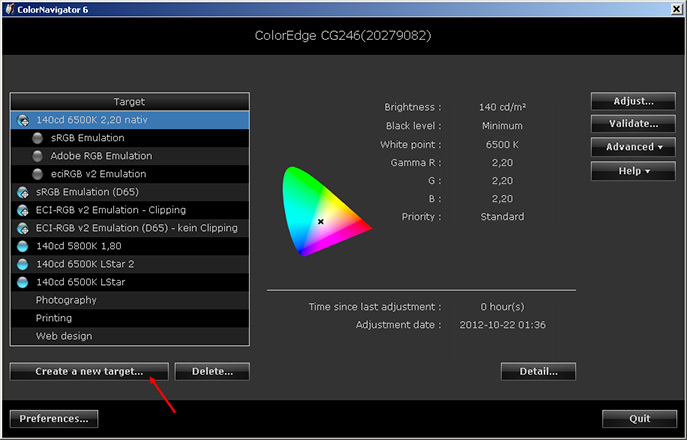
Task: Click the adjustment date 2012-10-22 01:36
Action: pos(503,325)
